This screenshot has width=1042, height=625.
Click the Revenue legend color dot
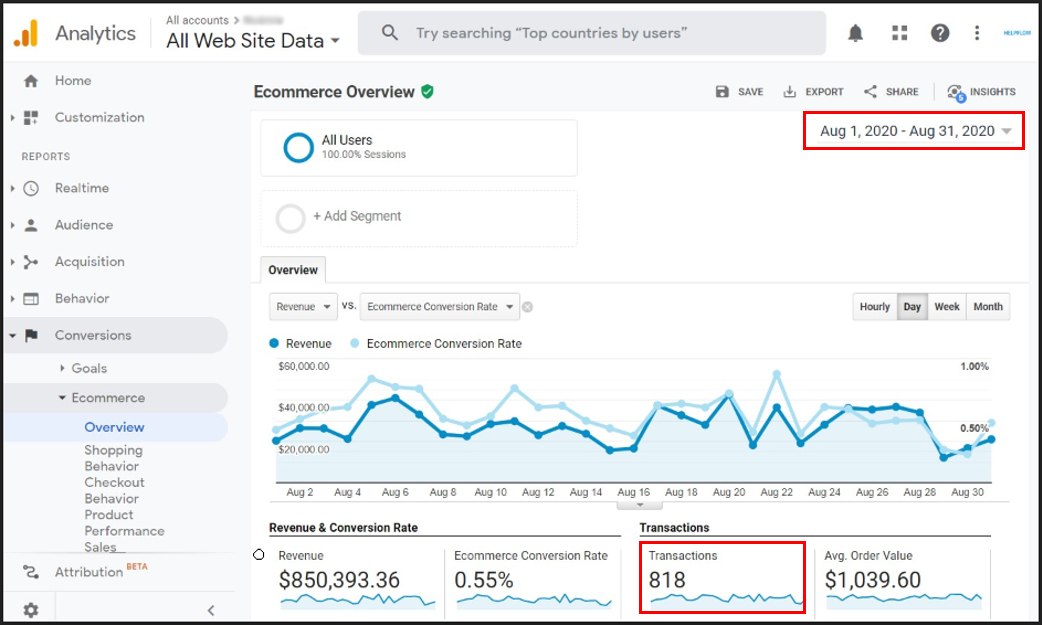coord(274,343)
